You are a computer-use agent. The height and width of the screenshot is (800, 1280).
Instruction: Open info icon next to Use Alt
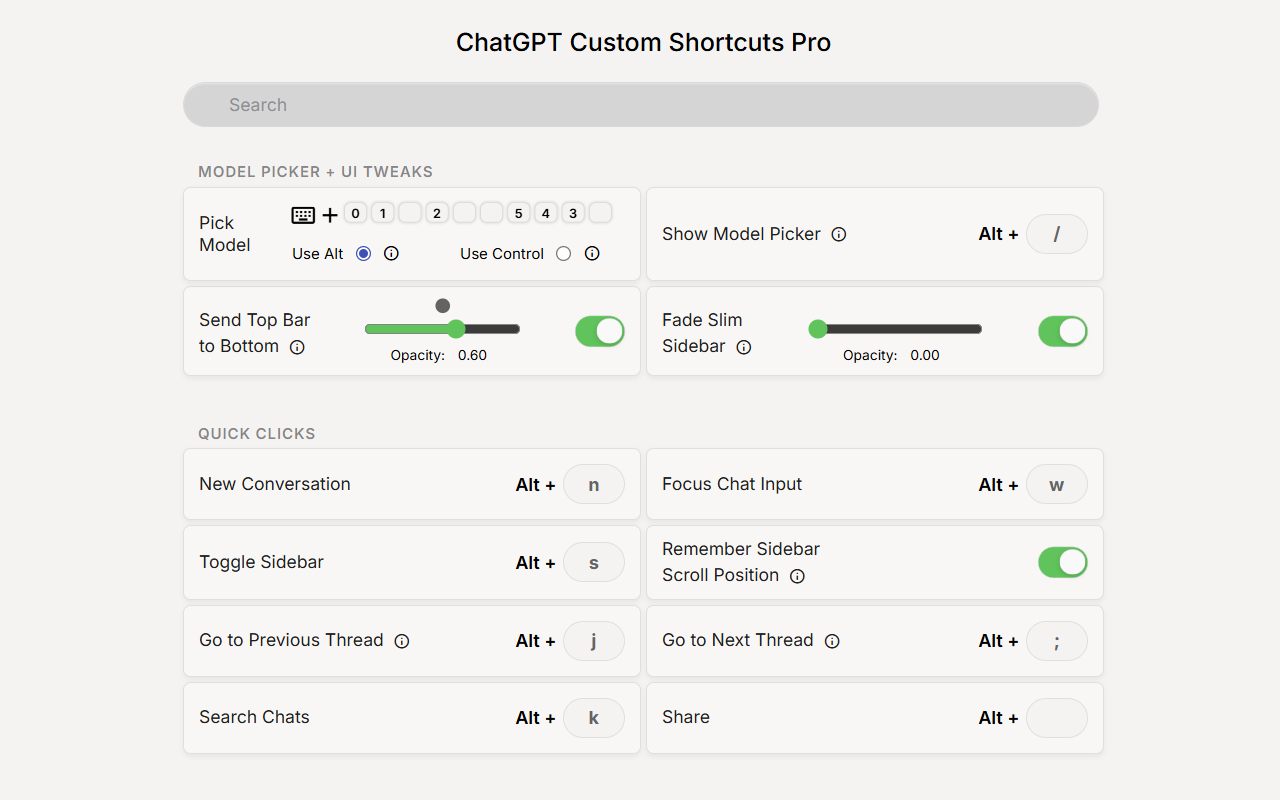pyautogui.click(x=392, y=254)
